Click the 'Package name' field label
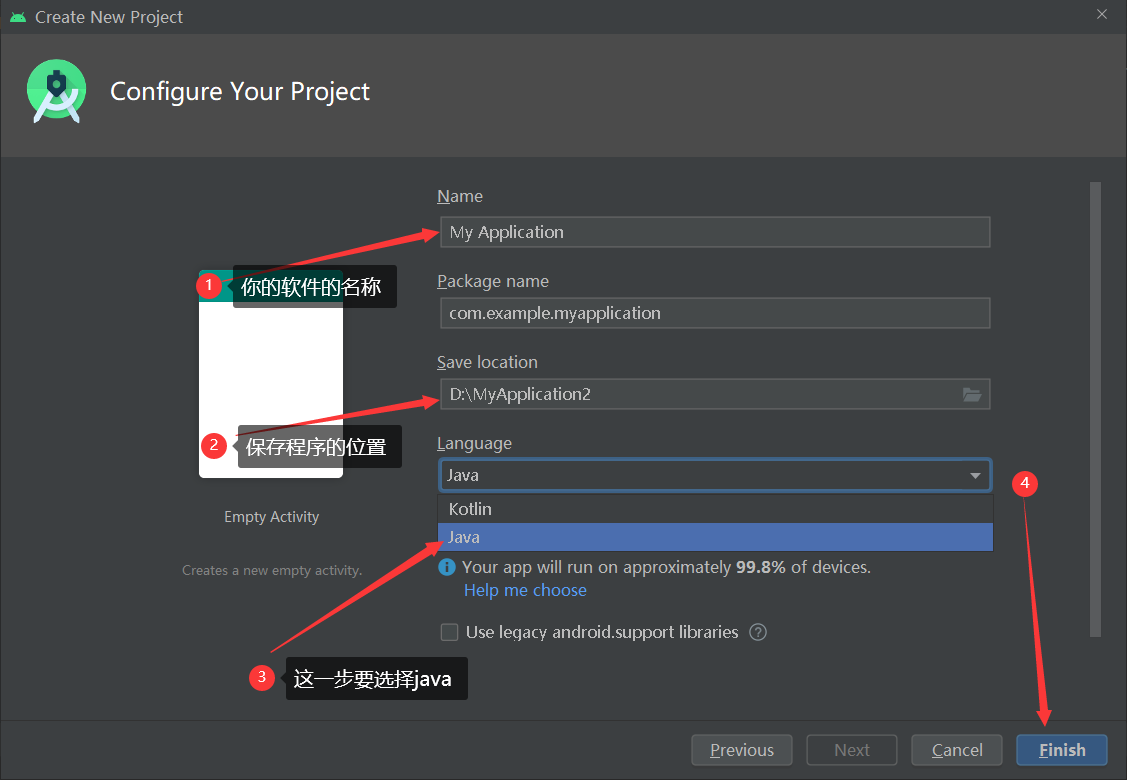 493,281
